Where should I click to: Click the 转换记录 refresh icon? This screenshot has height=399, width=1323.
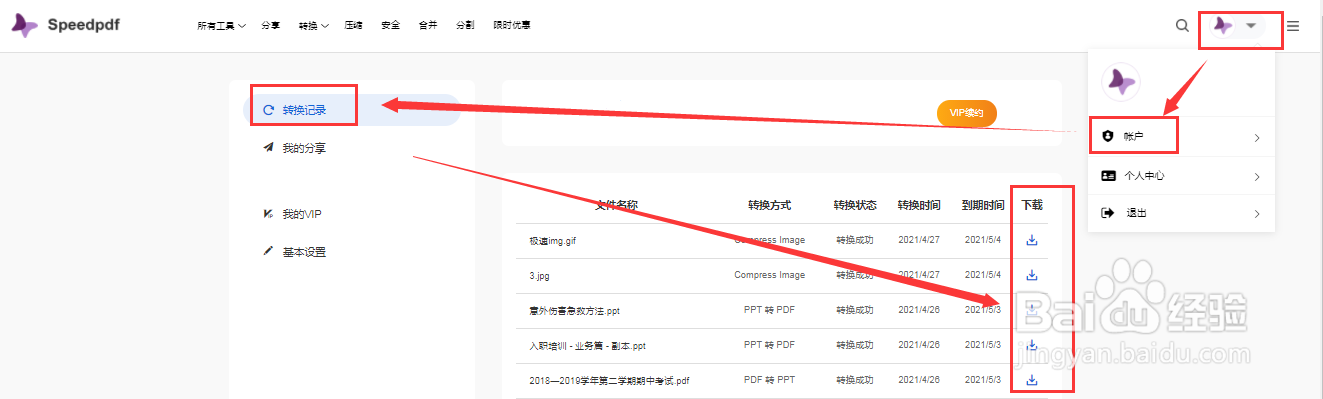268,110
